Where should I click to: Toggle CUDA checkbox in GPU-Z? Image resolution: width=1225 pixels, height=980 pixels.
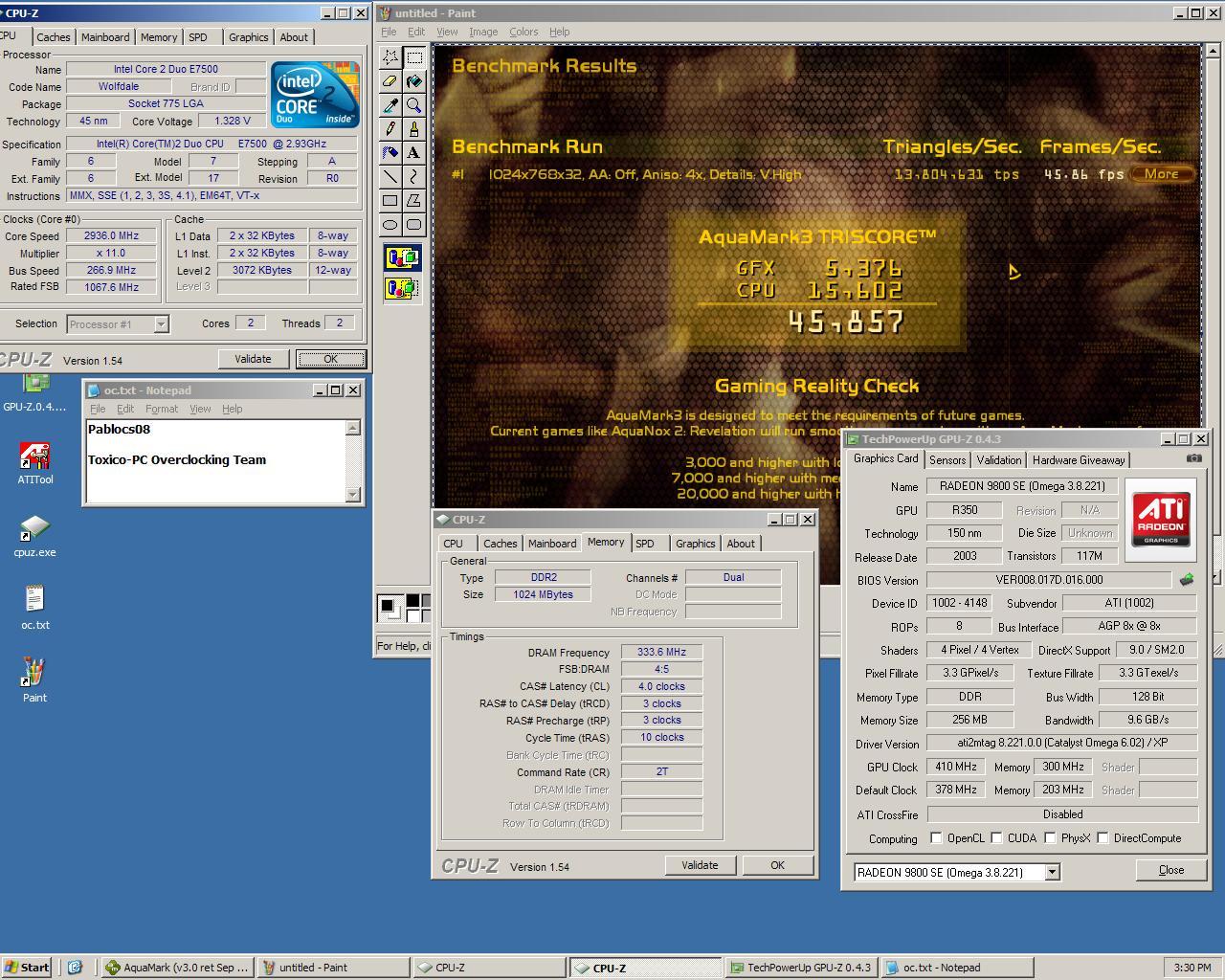pyautogui.click(x=996, y=838)
